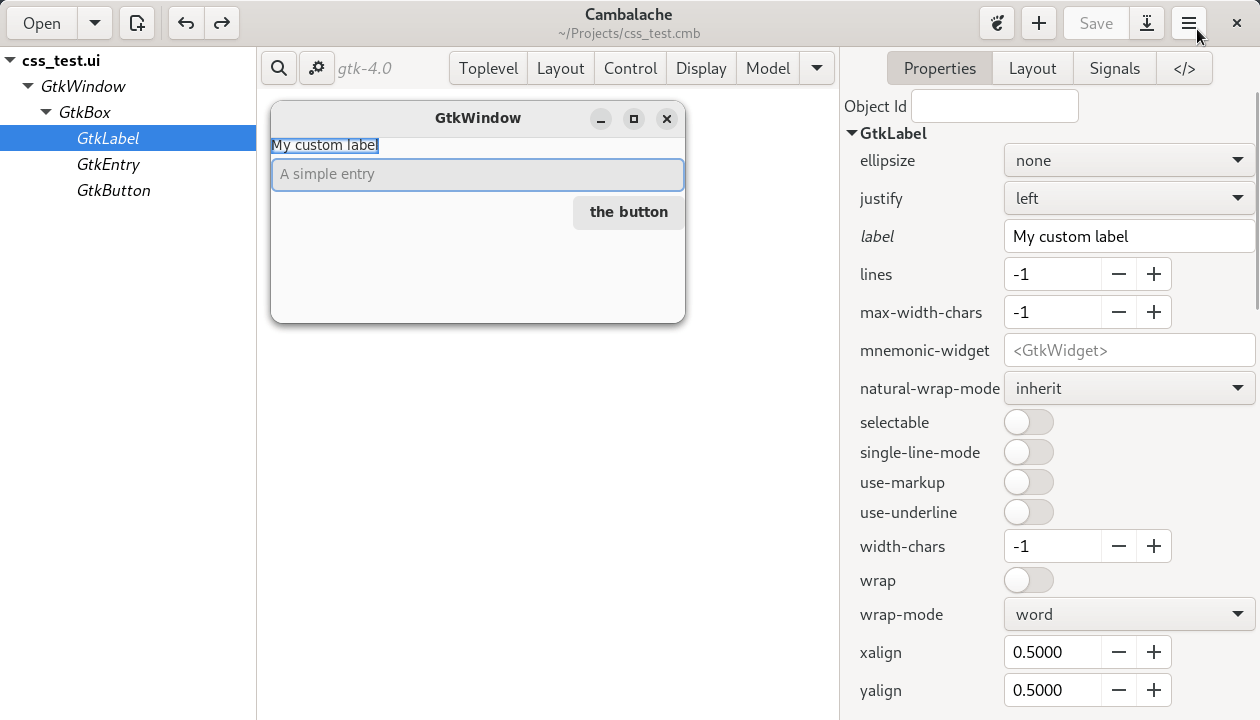Click the Object Id input field
Image resolution: width=1260 pixels, height=720 pixels.
point(995,106)
